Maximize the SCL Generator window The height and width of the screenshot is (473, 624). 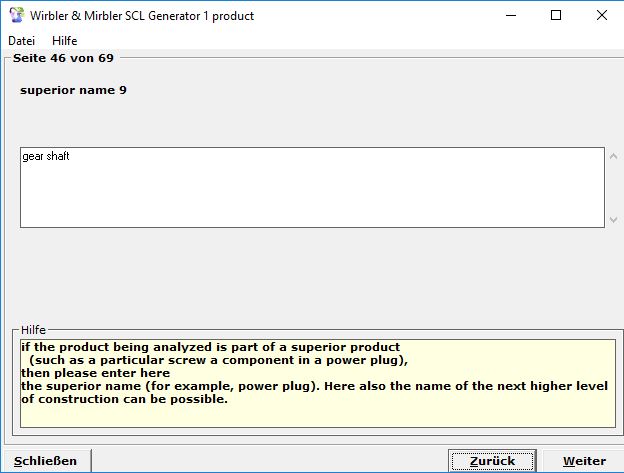556,15
